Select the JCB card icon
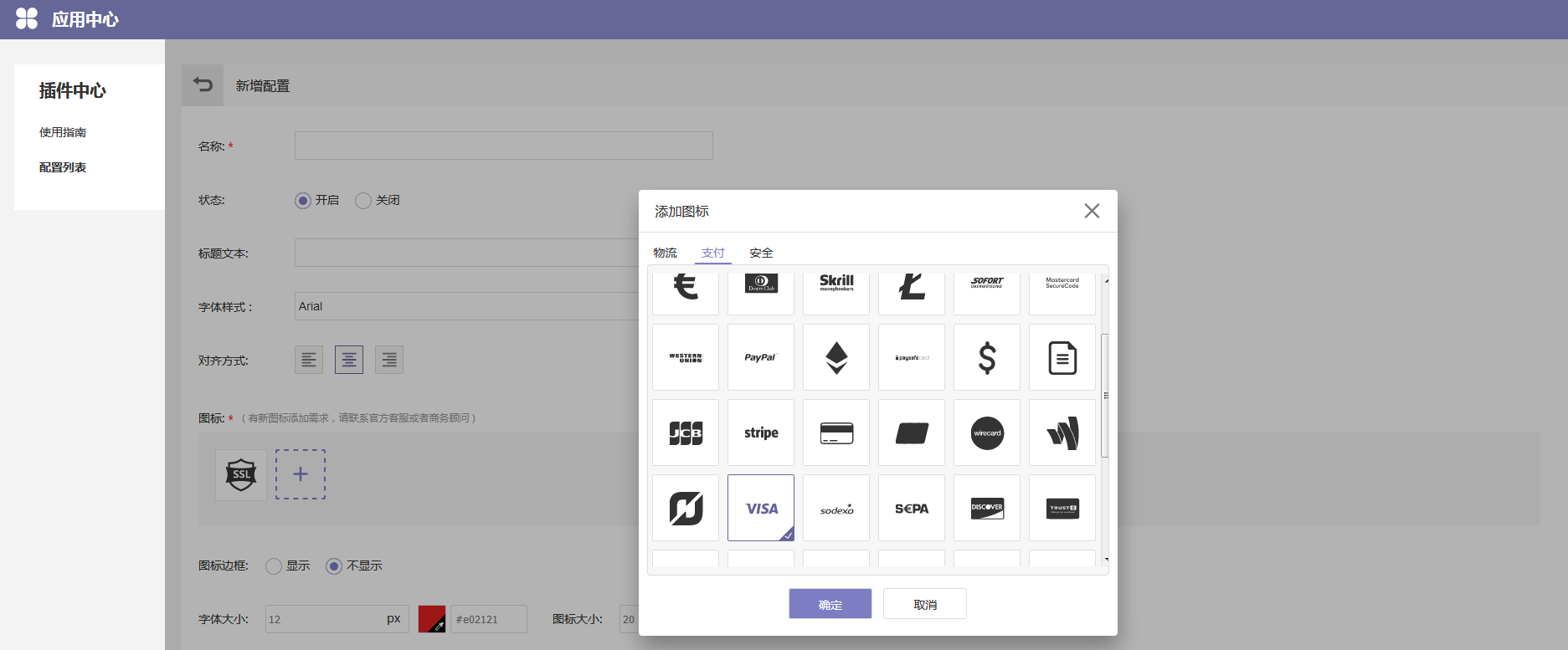Screen dimensions: 1568x650 pos(686,432)
